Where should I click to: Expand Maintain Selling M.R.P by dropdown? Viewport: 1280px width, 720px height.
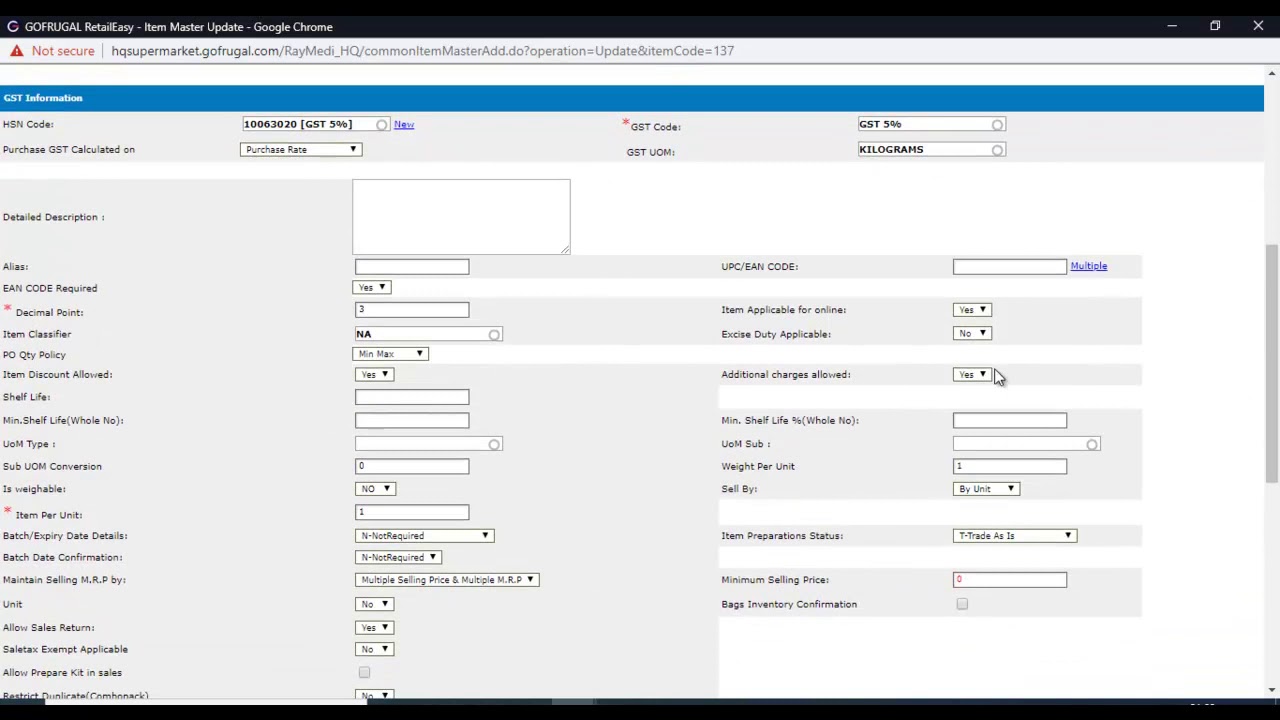point(447,580)
